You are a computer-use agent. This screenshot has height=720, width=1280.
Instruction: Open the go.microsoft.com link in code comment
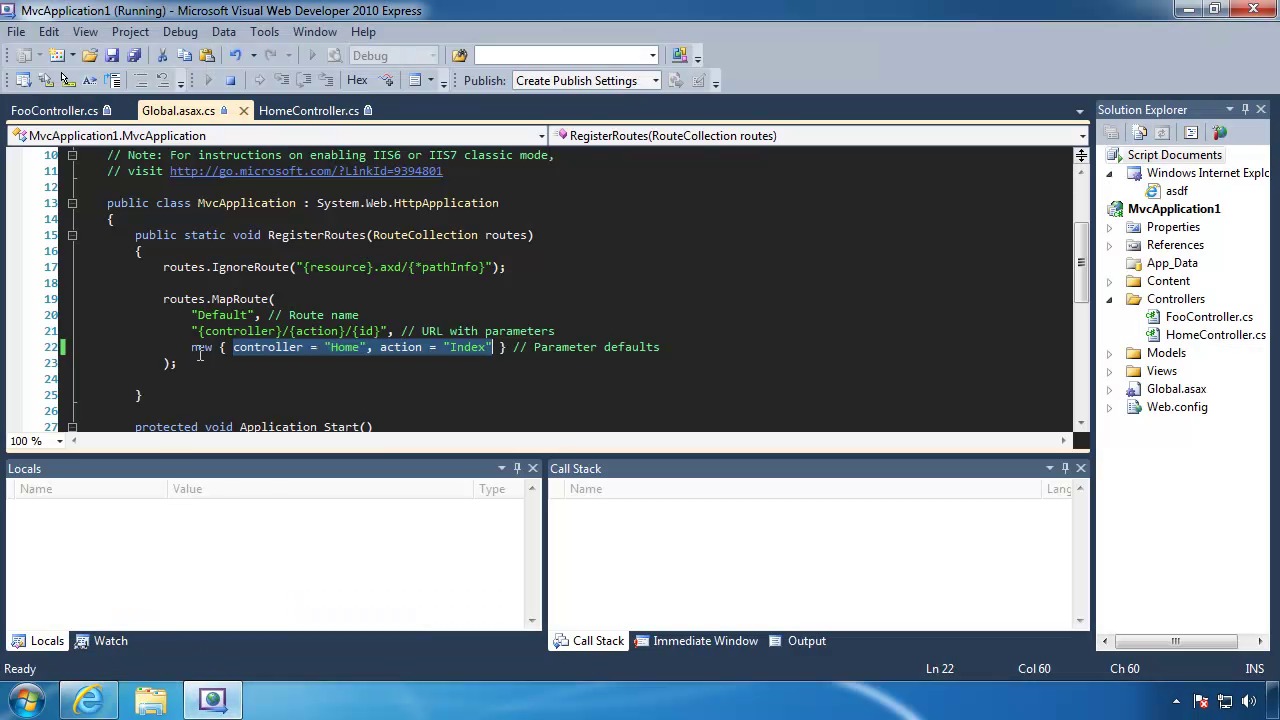(x=305, y=171)
